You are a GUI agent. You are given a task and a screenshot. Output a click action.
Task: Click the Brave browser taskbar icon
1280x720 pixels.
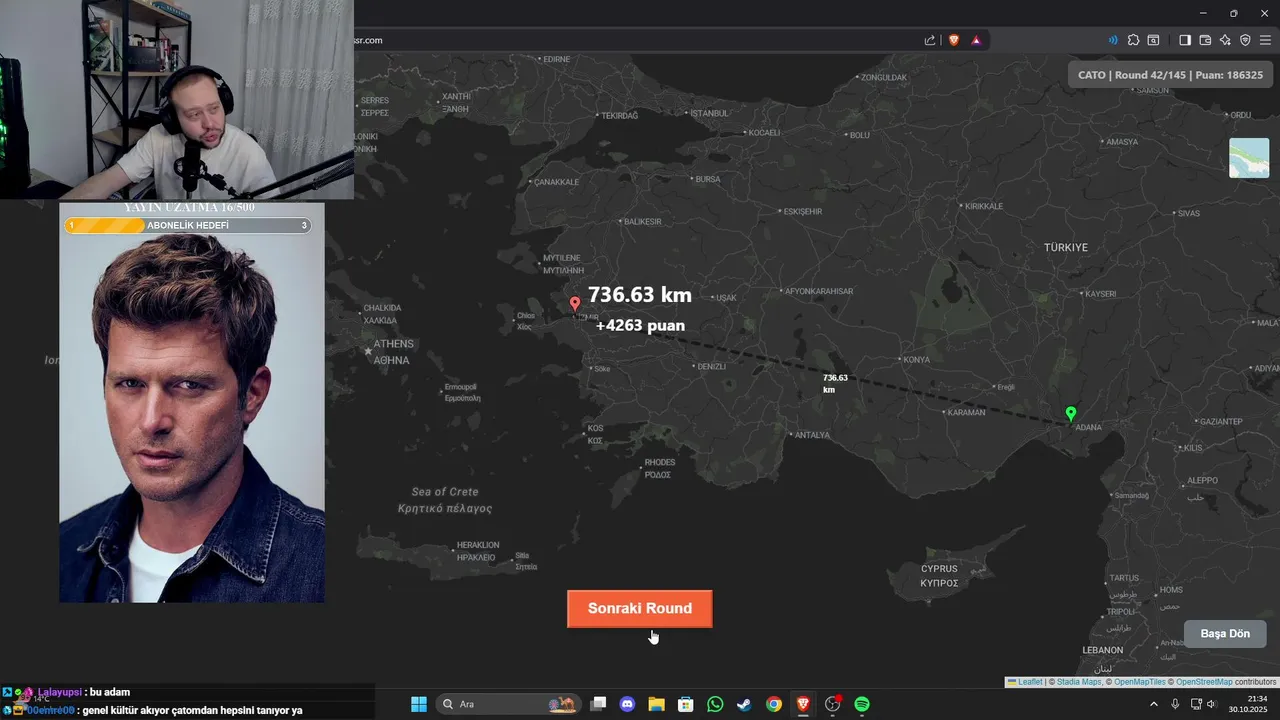[x=803, y=704]
